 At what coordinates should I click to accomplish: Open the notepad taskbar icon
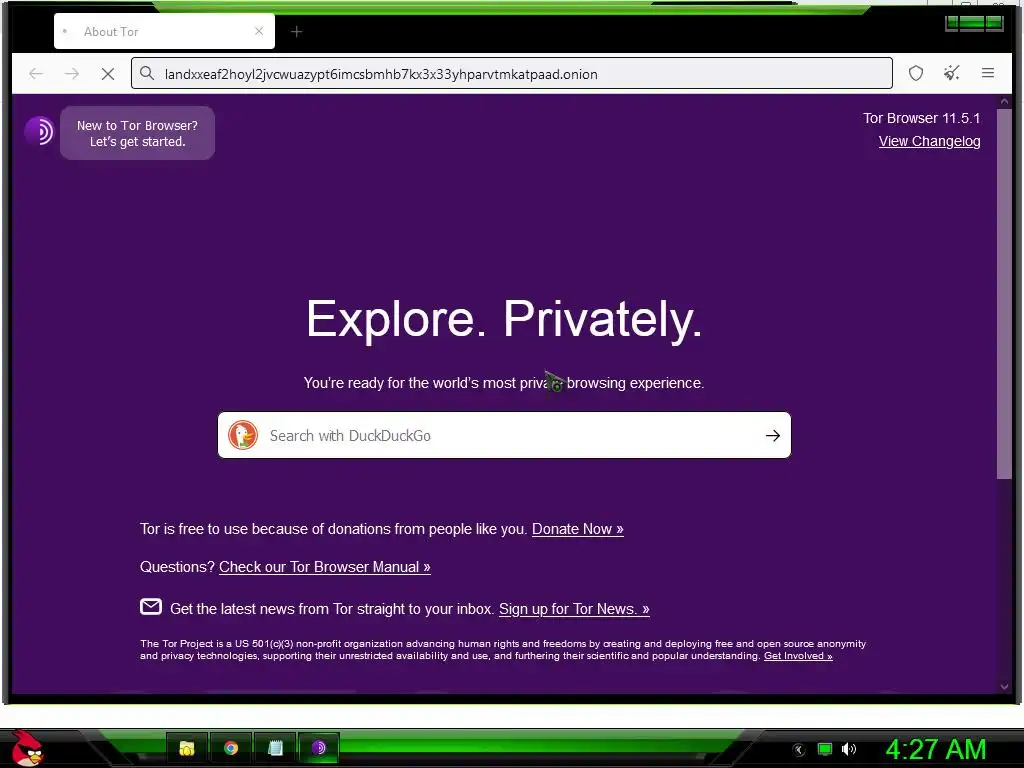(275, 748)
